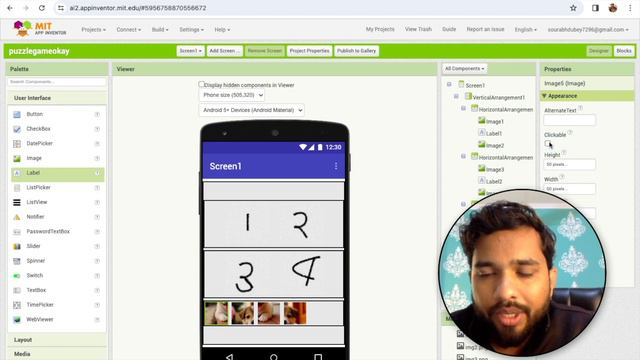Select the TextBox component icon
Screen dimensions: 640x360
[17, 290]
